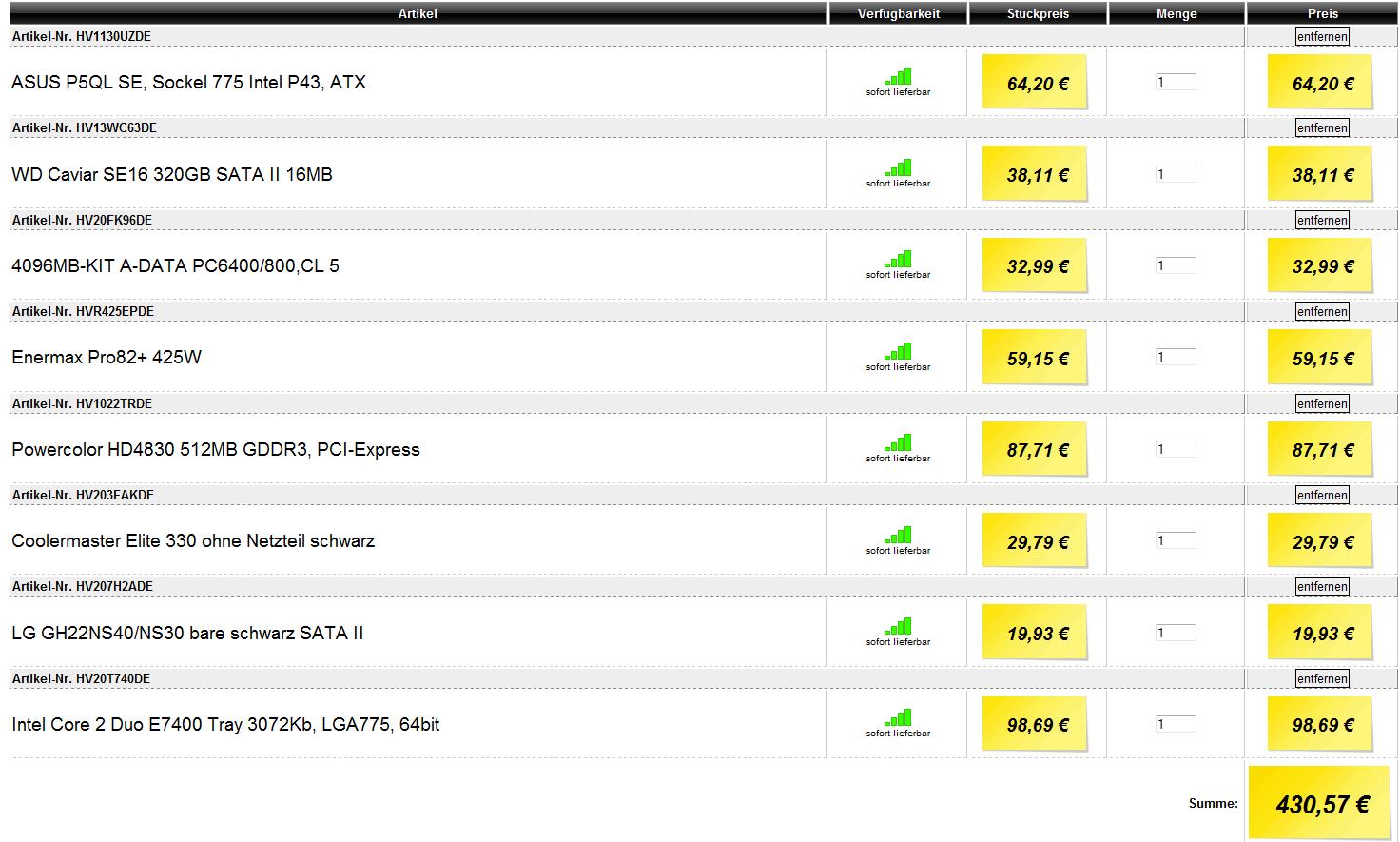
Task: Remove ASUS P5QL SE via entfernen button
Action: click(1322, 36)
